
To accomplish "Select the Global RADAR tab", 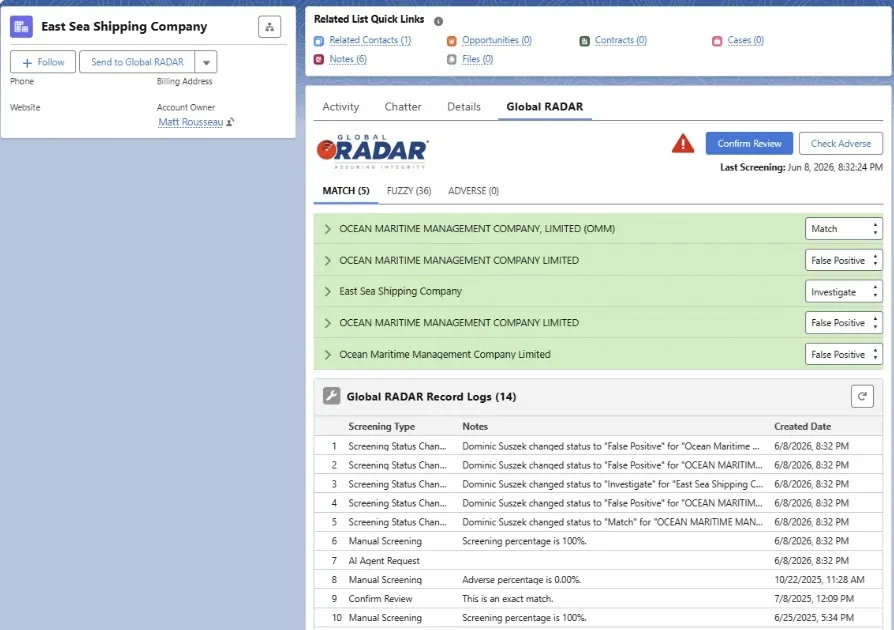I will click(544, 107).
